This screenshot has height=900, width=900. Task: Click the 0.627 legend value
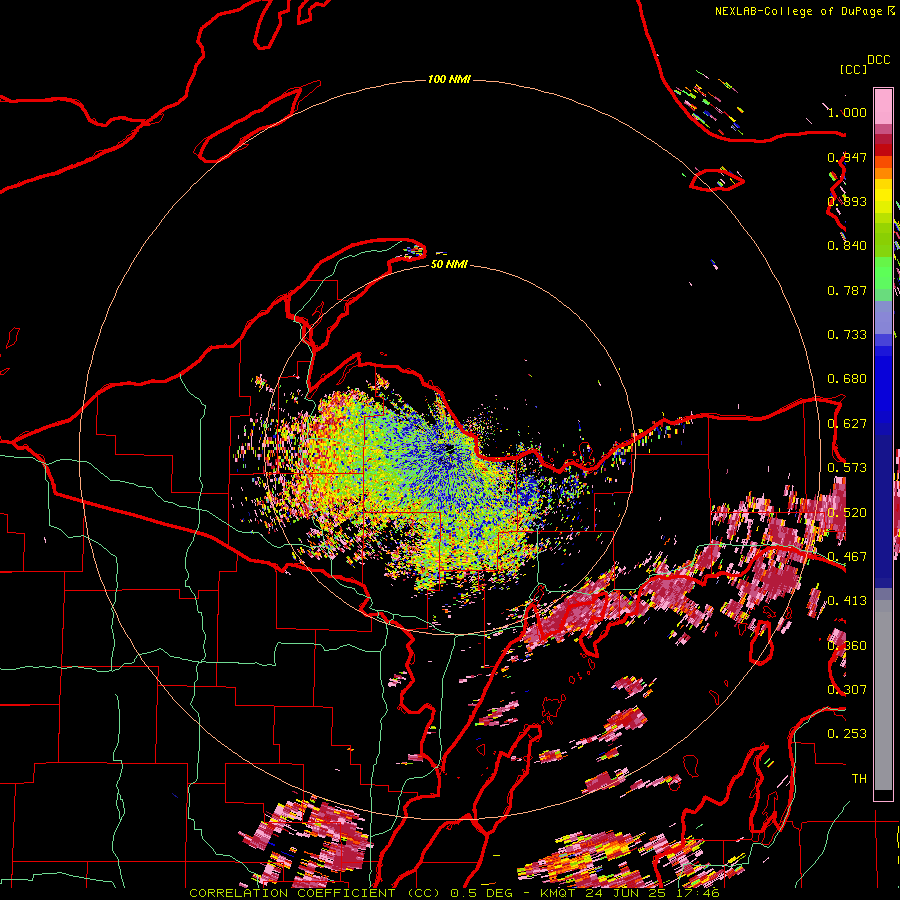pyautogui.click(x=847, y=424)
